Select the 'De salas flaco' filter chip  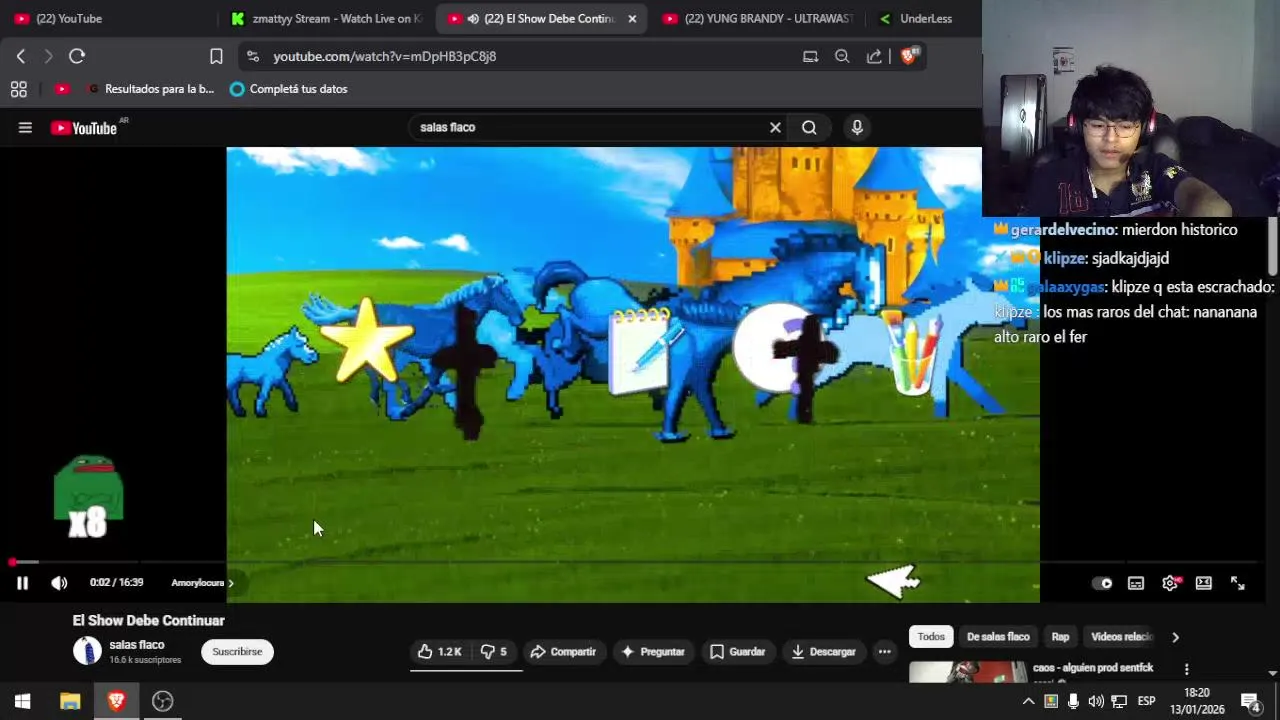(998, 637)
